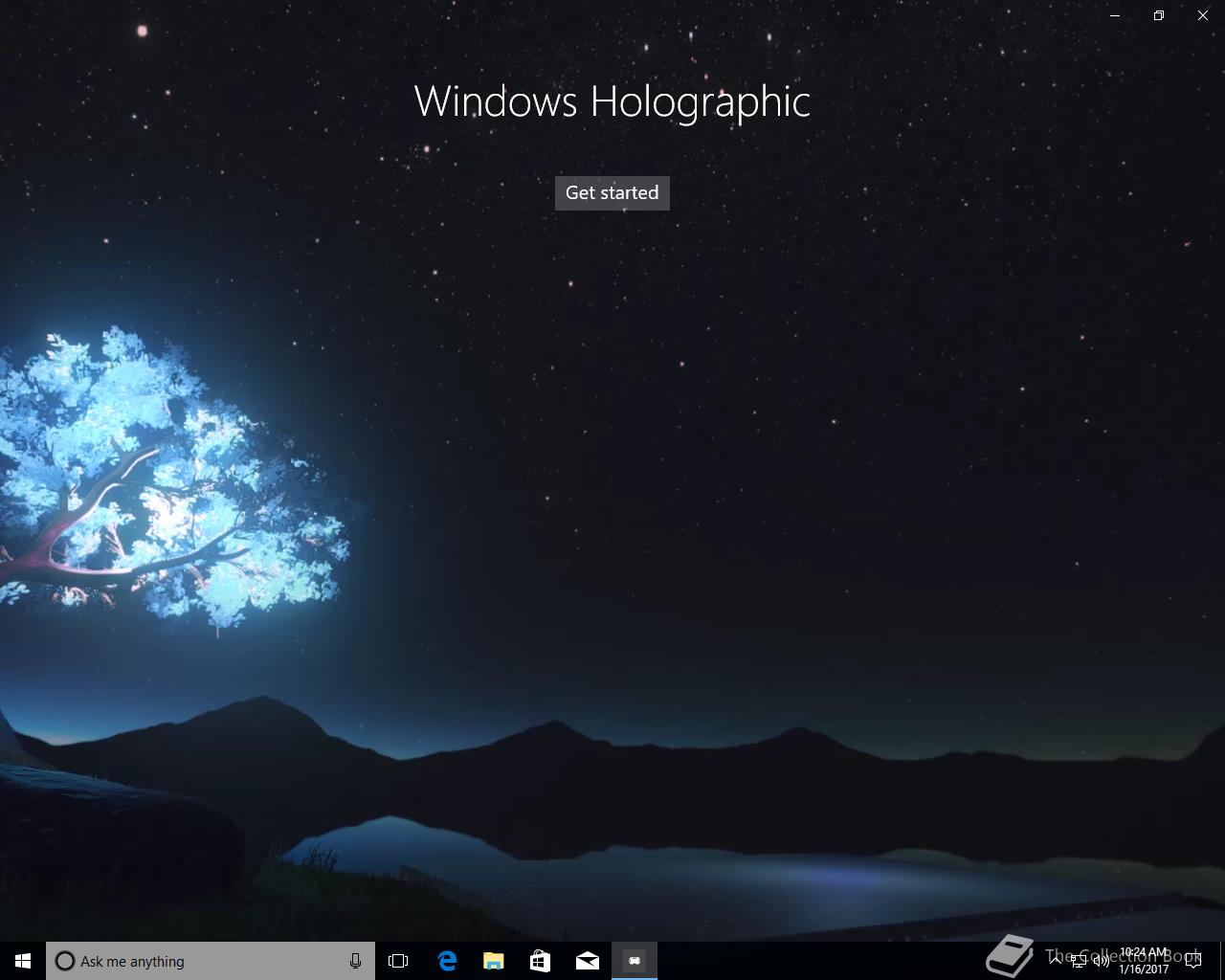Open the Mail app from taskbar
Screen dimensions: 1225x980
pos(587,961)
